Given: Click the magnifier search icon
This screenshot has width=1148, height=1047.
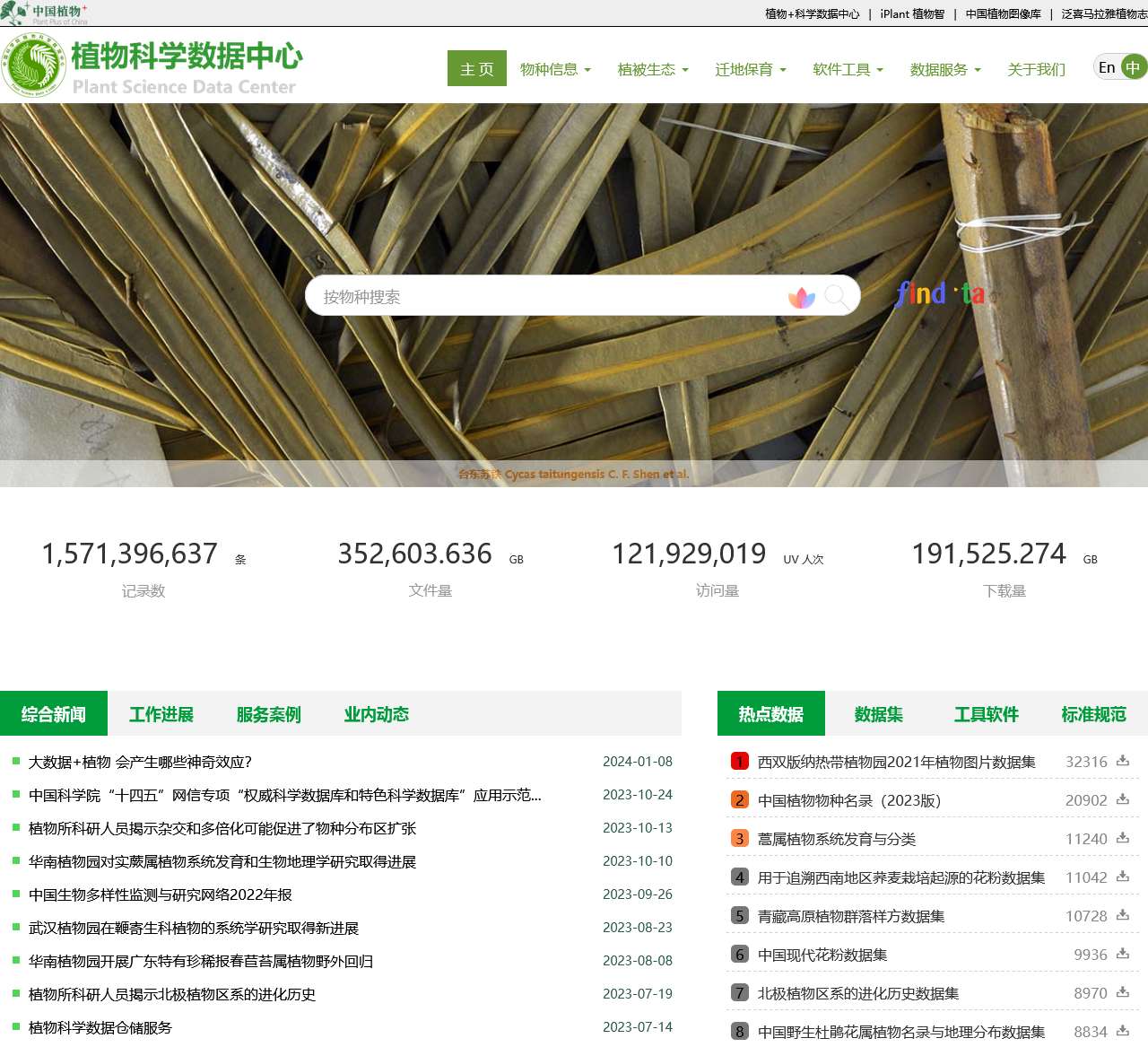Looking at the screenshot, I should pos(836,296).
